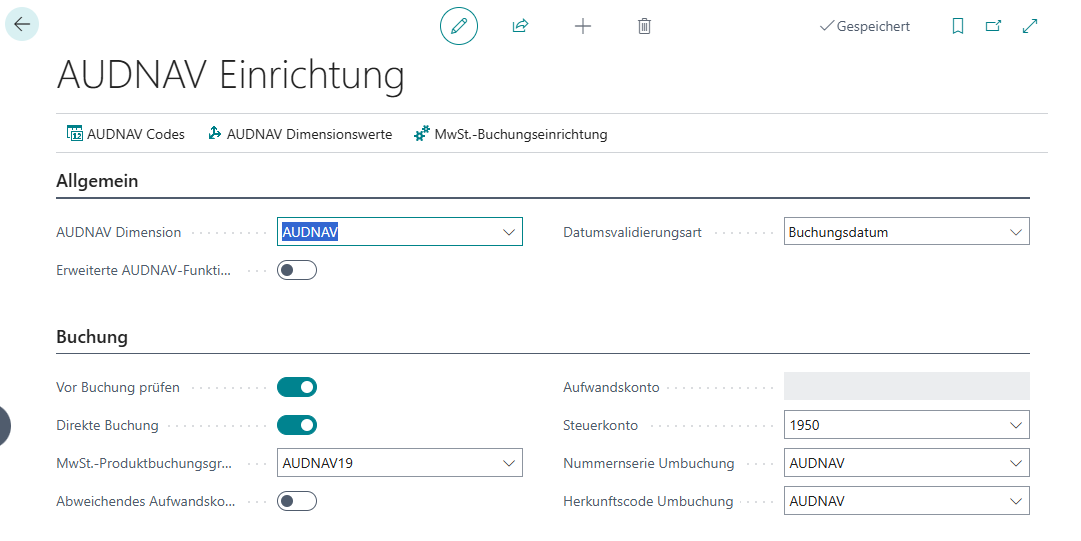This screenshot has width=1081, height=541.
Task: Click the Aufwandskonto label
Action: tap(611, 387)
